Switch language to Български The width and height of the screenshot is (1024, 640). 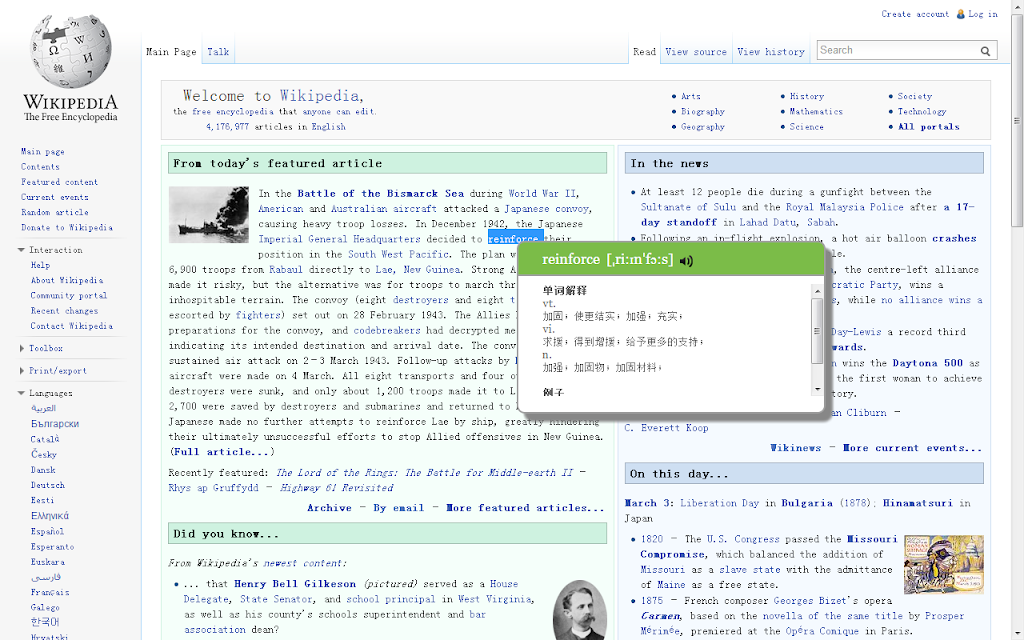tap(55, 424)
